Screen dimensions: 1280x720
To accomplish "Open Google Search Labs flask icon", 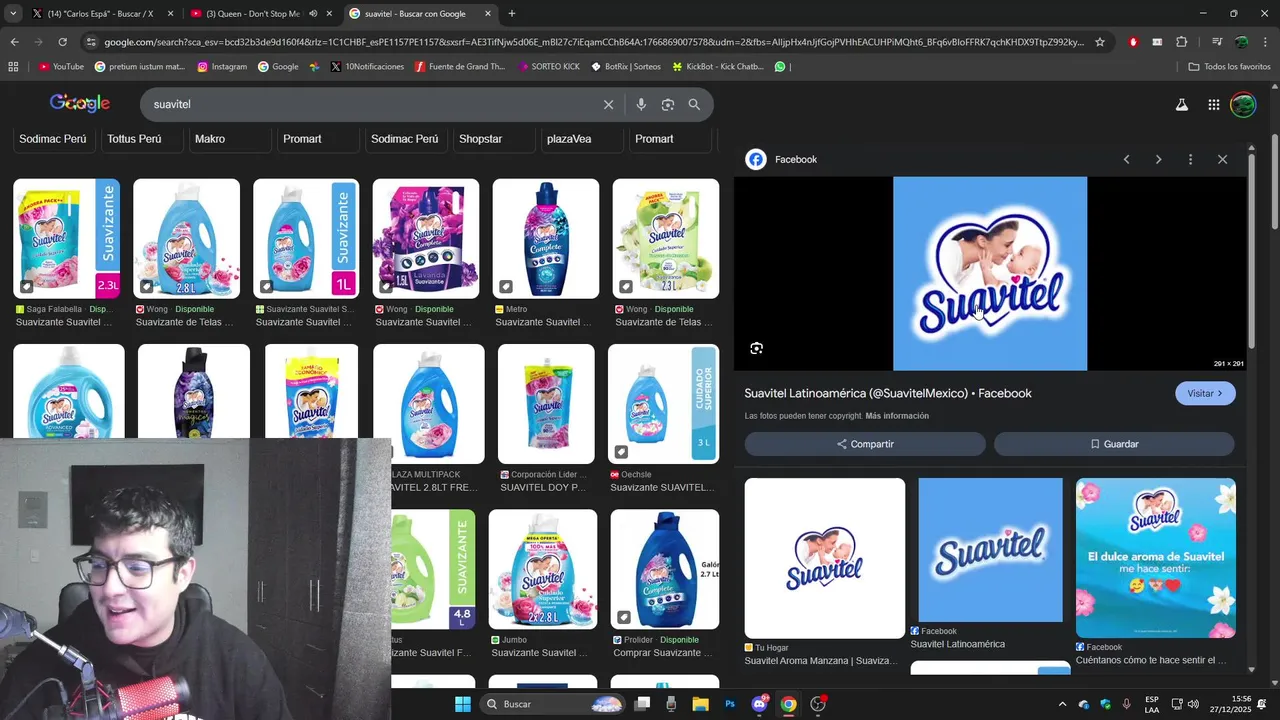I will pos(1181,104).
